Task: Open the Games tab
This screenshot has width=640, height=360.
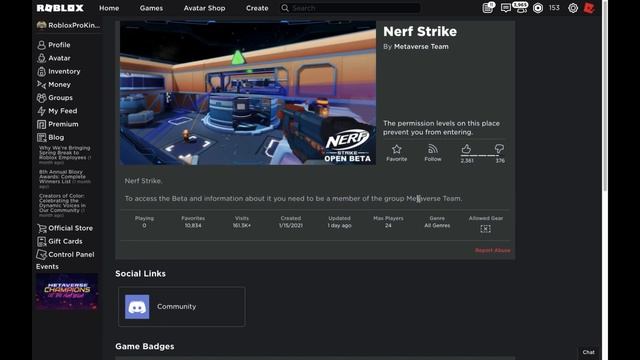Action: pos(151,8)
